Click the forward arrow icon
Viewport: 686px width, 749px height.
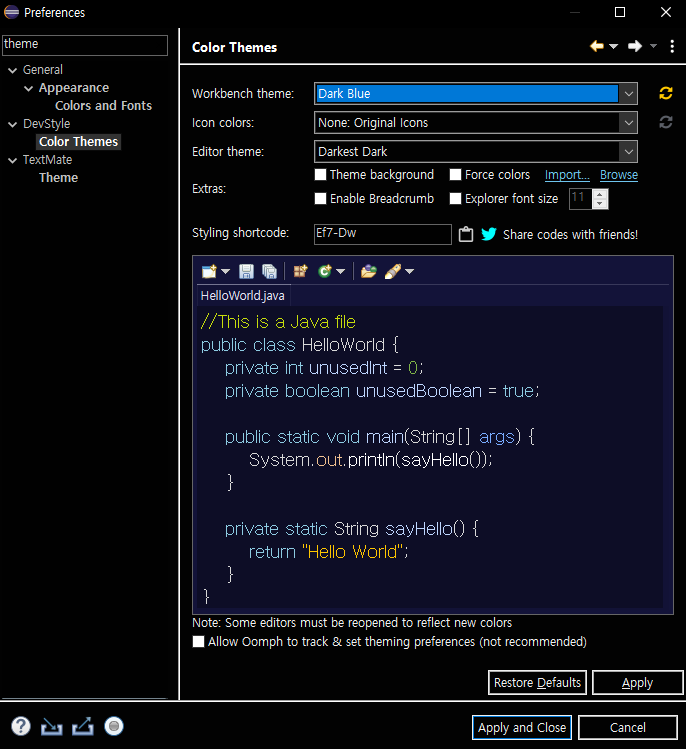pyautogui.click(x=635, y=46)
